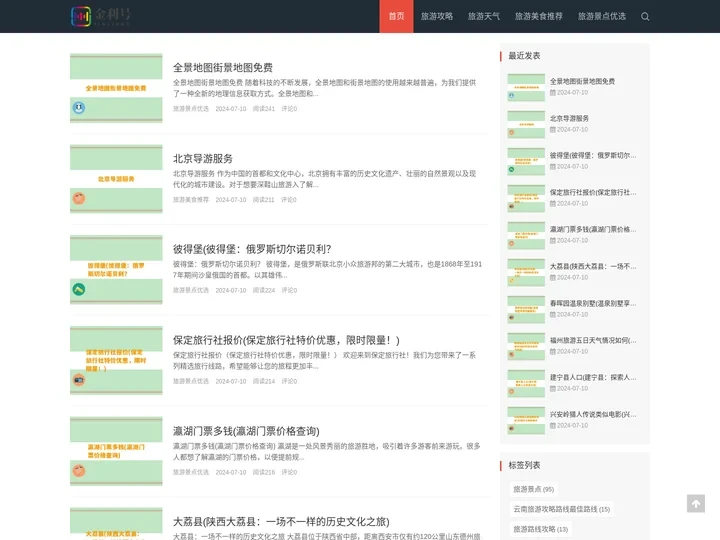Open the sidebar recent post 彼得堡(彼得堡：俄罗斯切尔...
This screenshot has width=720, height=540.
593,155
